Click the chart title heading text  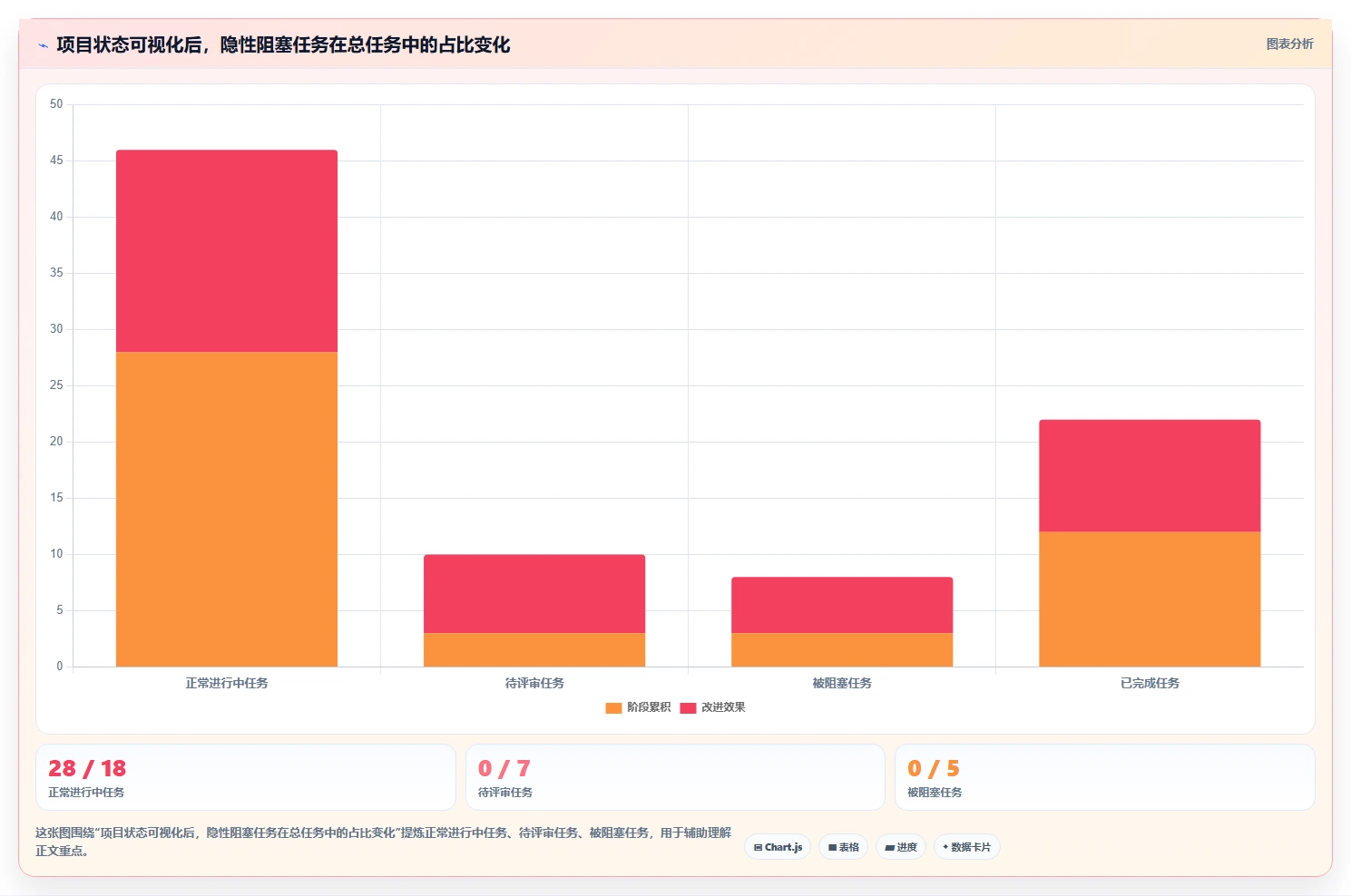tap(283, 44)
